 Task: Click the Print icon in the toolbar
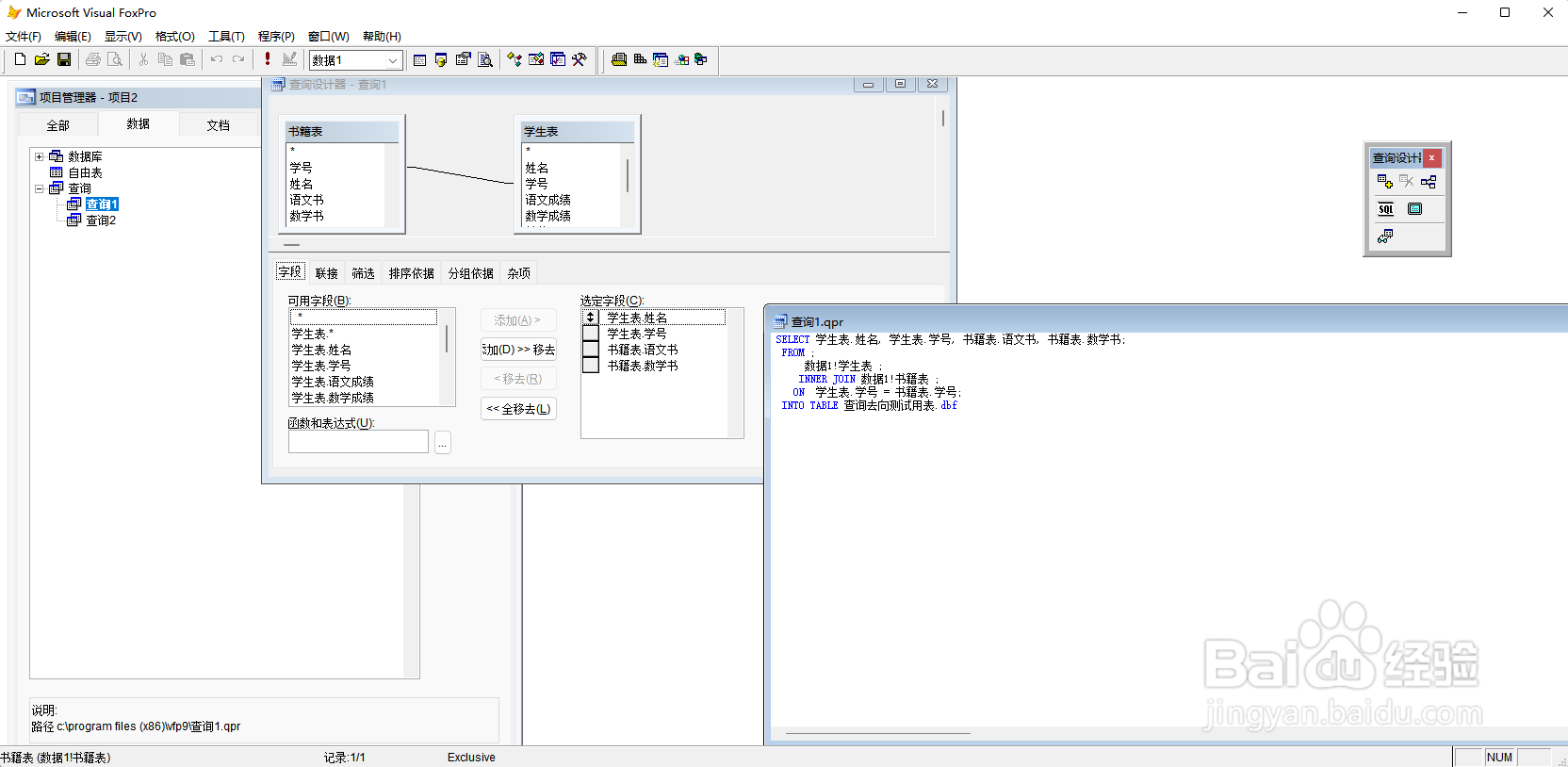coord(92,59)
